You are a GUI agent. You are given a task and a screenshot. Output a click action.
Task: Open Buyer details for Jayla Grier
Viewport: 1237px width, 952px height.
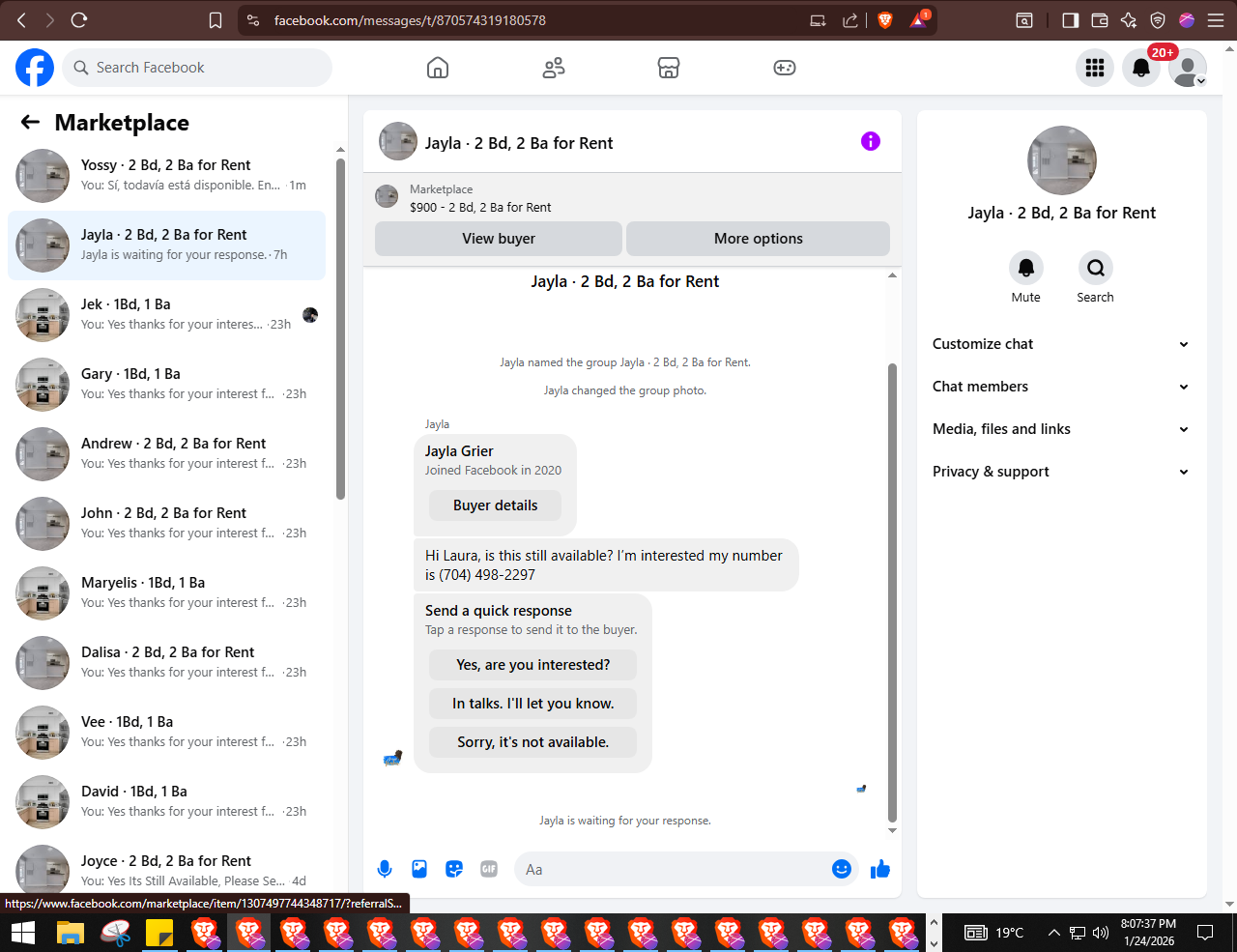[495, 505]
